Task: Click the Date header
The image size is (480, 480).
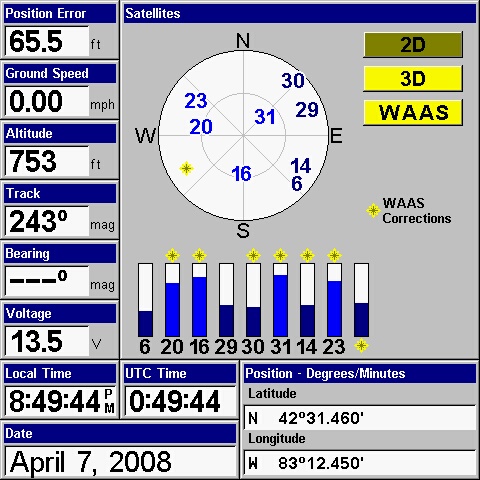Action: click(x=120, y=434)
